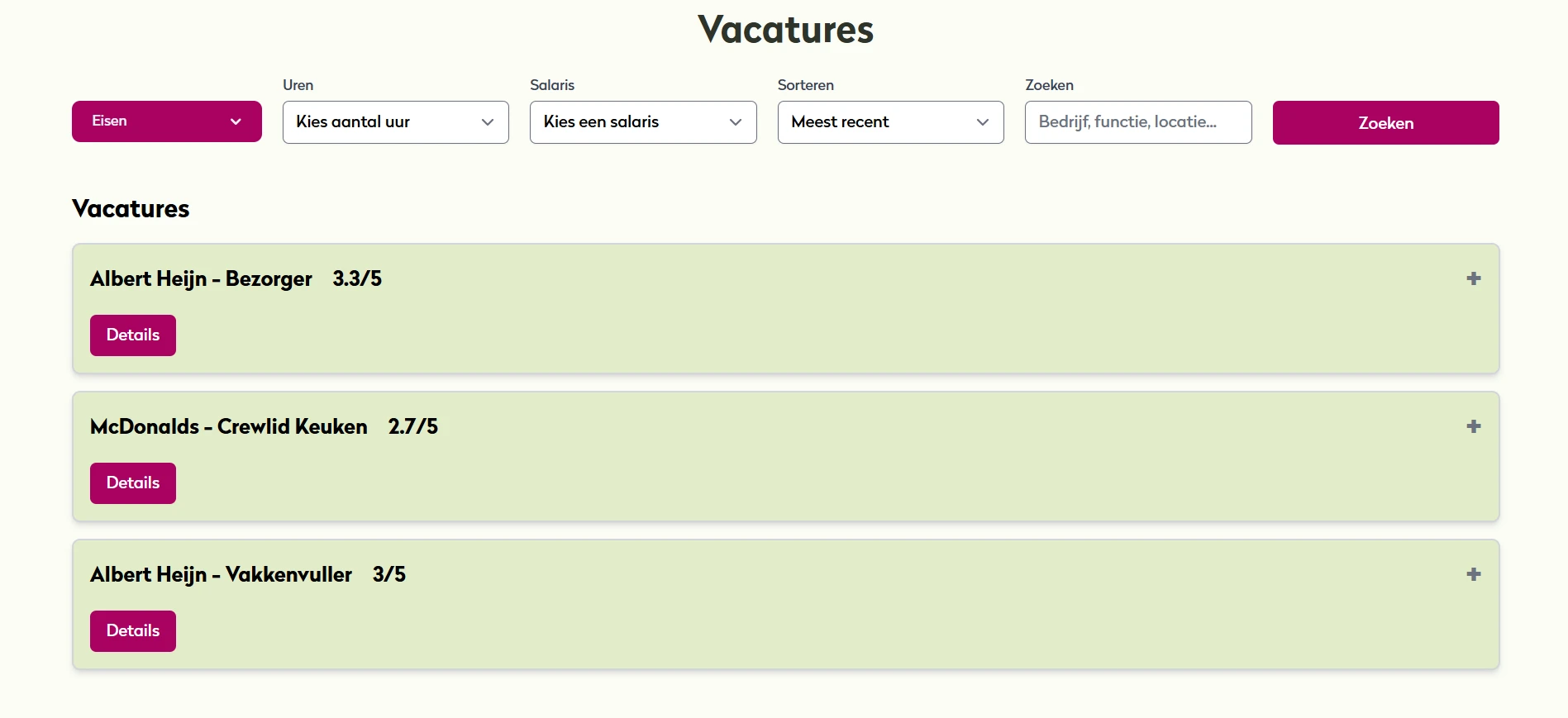Select the 3.3/5 rating of Albert Heijn Bezorger
1568x718 pixels.
coord(357,278)
